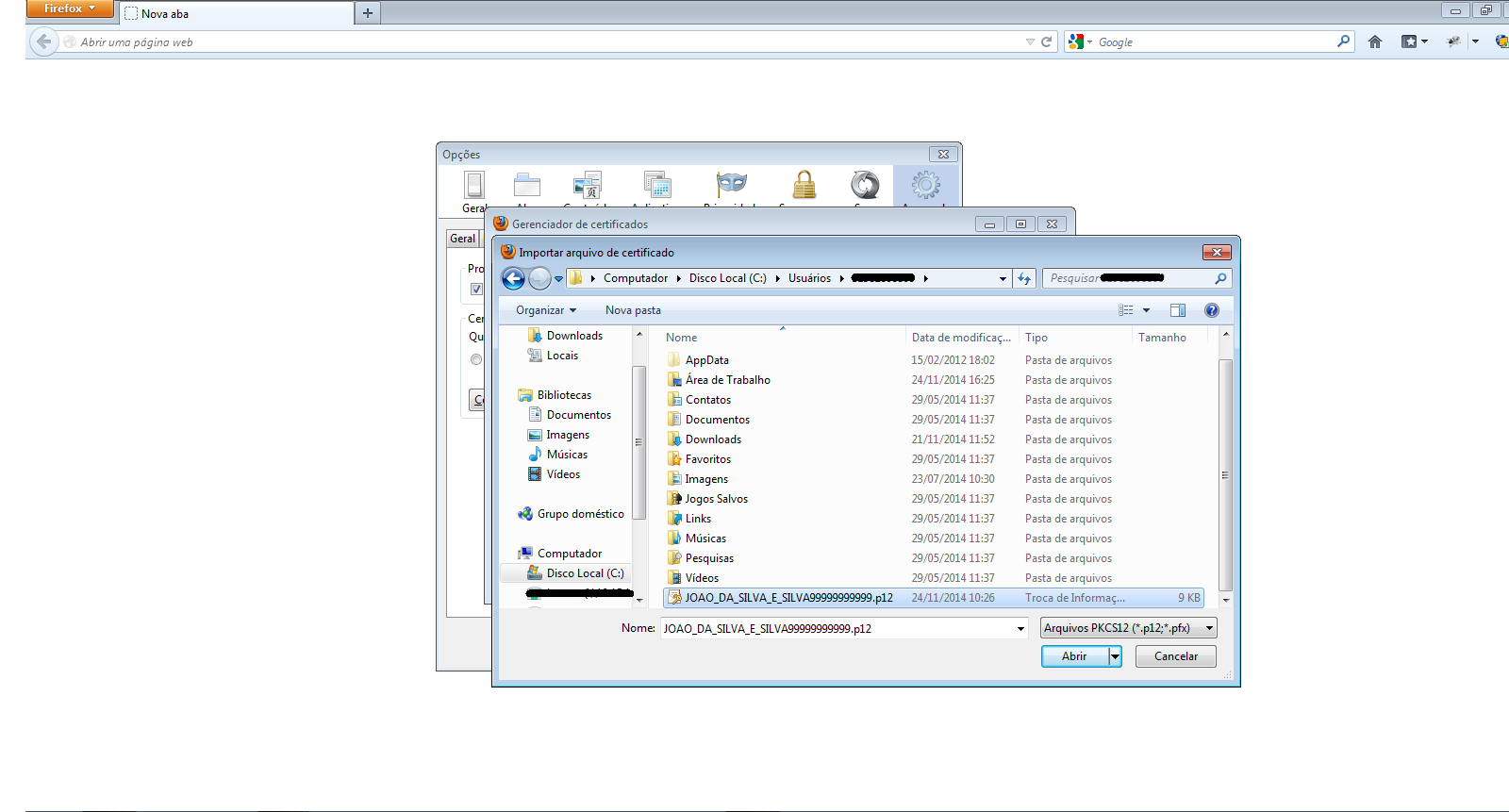Click the refresh folder icon beside address bar

coord(1024,278)
